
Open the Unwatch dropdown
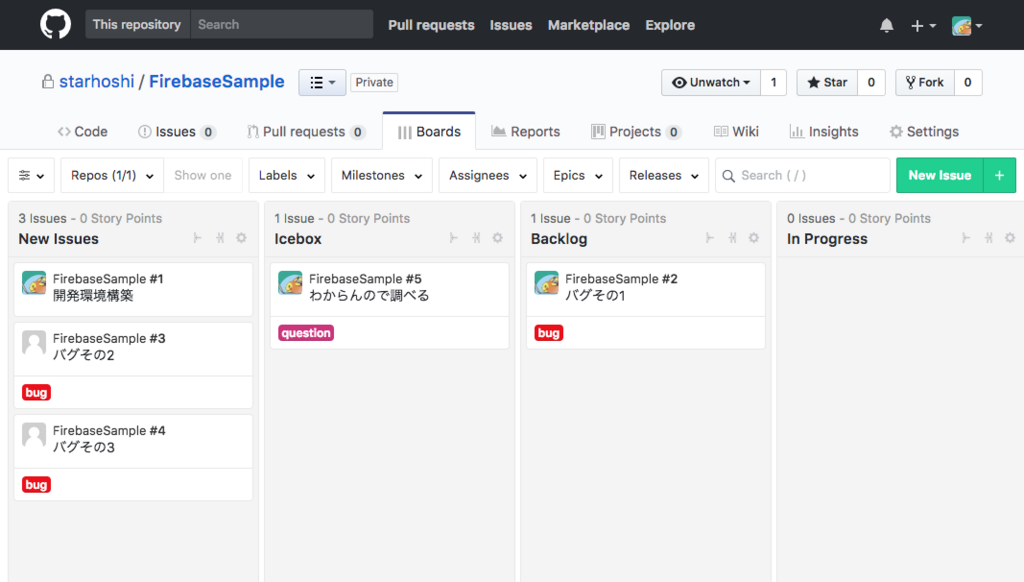pyautogui.click(x=711, y=82)
